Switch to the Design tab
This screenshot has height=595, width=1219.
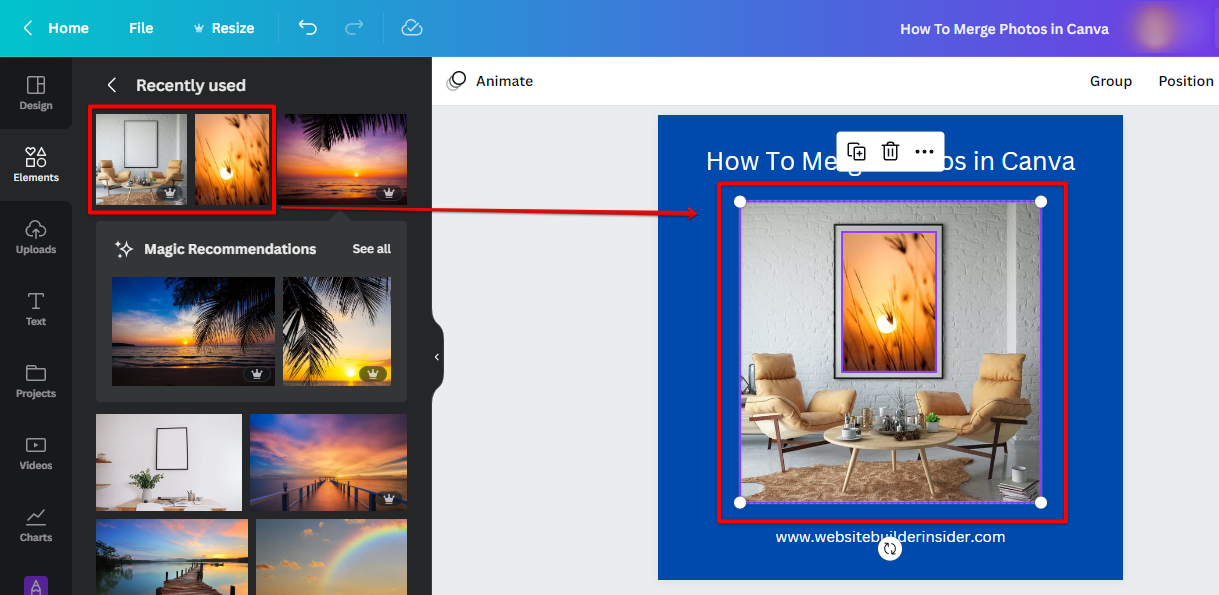36,93
